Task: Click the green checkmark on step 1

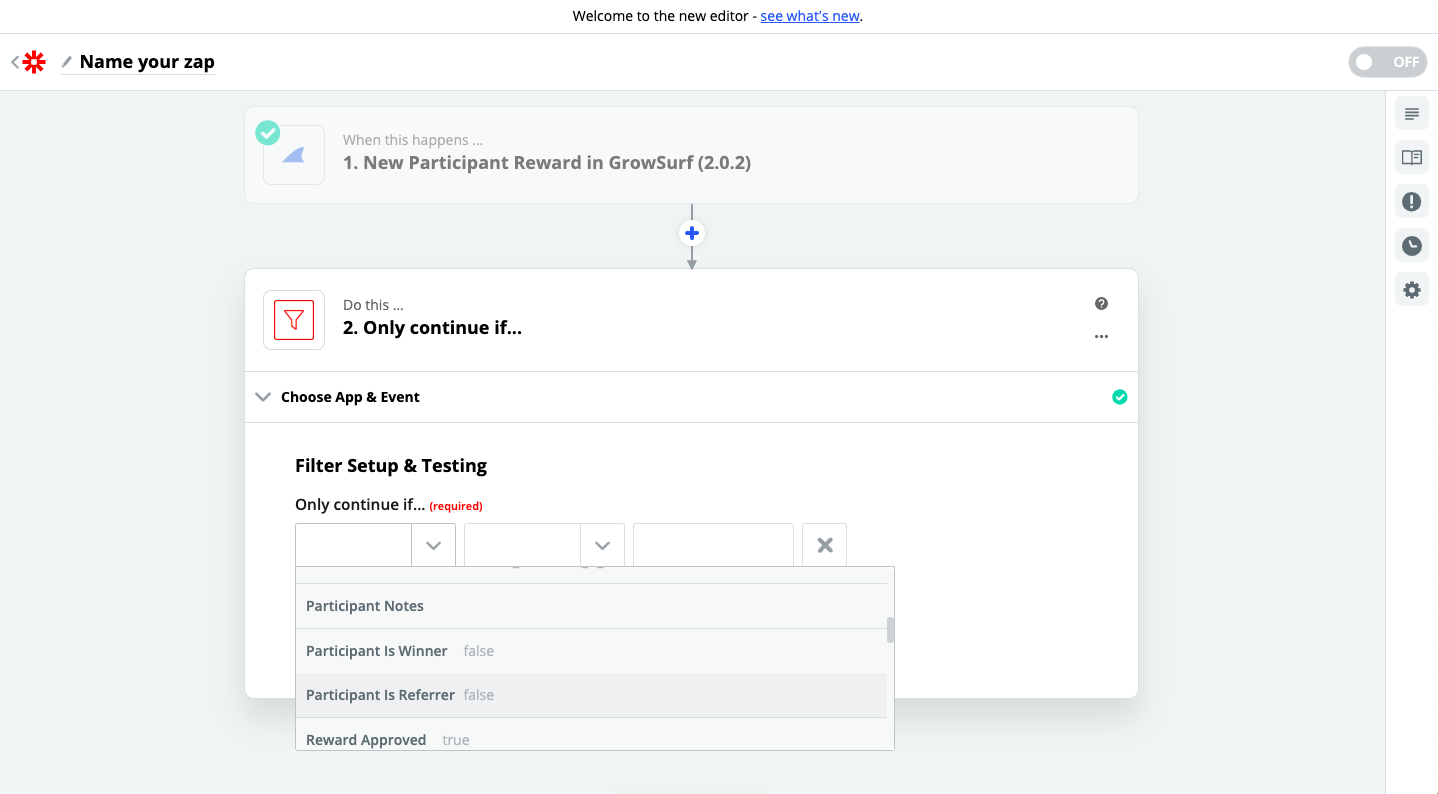Action: pos(268,132)
